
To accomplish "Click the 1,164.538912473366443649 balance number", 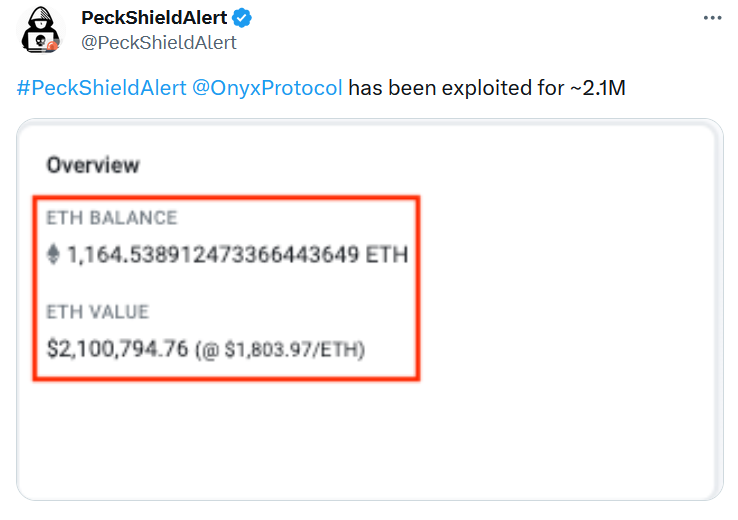I will click(x=212, y=255).
